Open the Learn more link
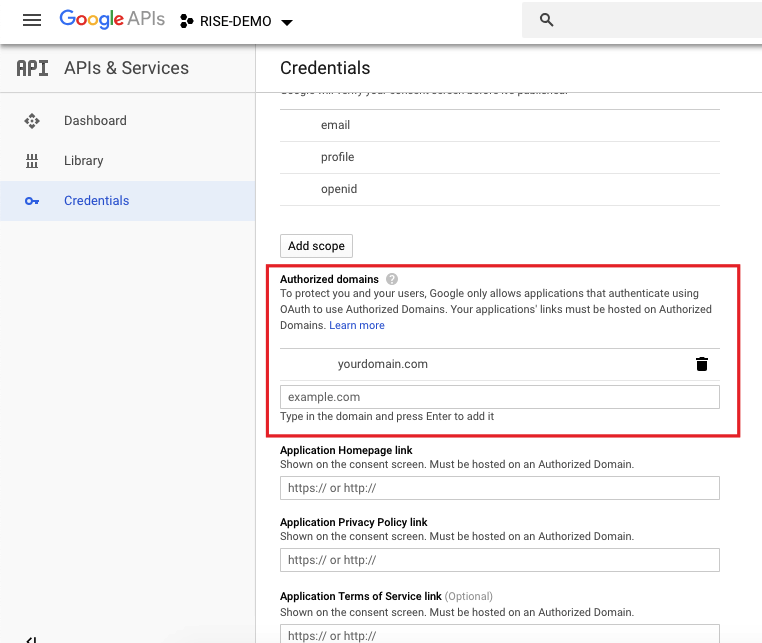762x643 pixels. tap(357, 325)
